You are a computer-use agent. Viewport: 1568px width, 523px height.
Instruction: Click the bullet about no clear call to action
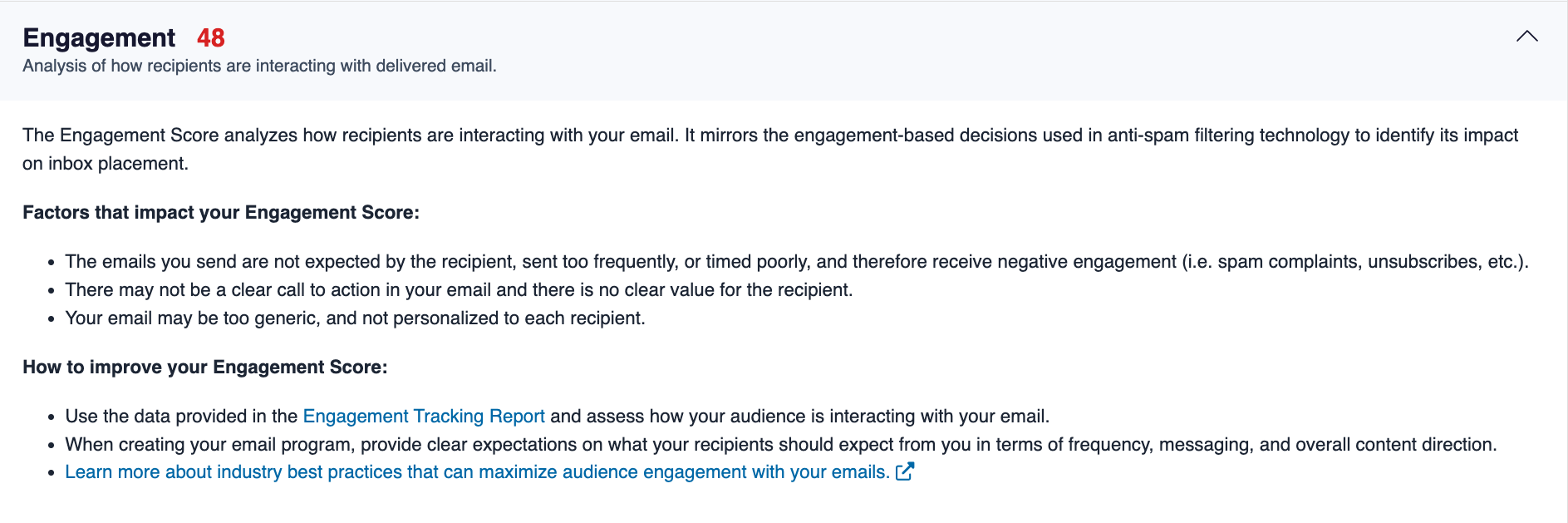[x=459, y=290]
